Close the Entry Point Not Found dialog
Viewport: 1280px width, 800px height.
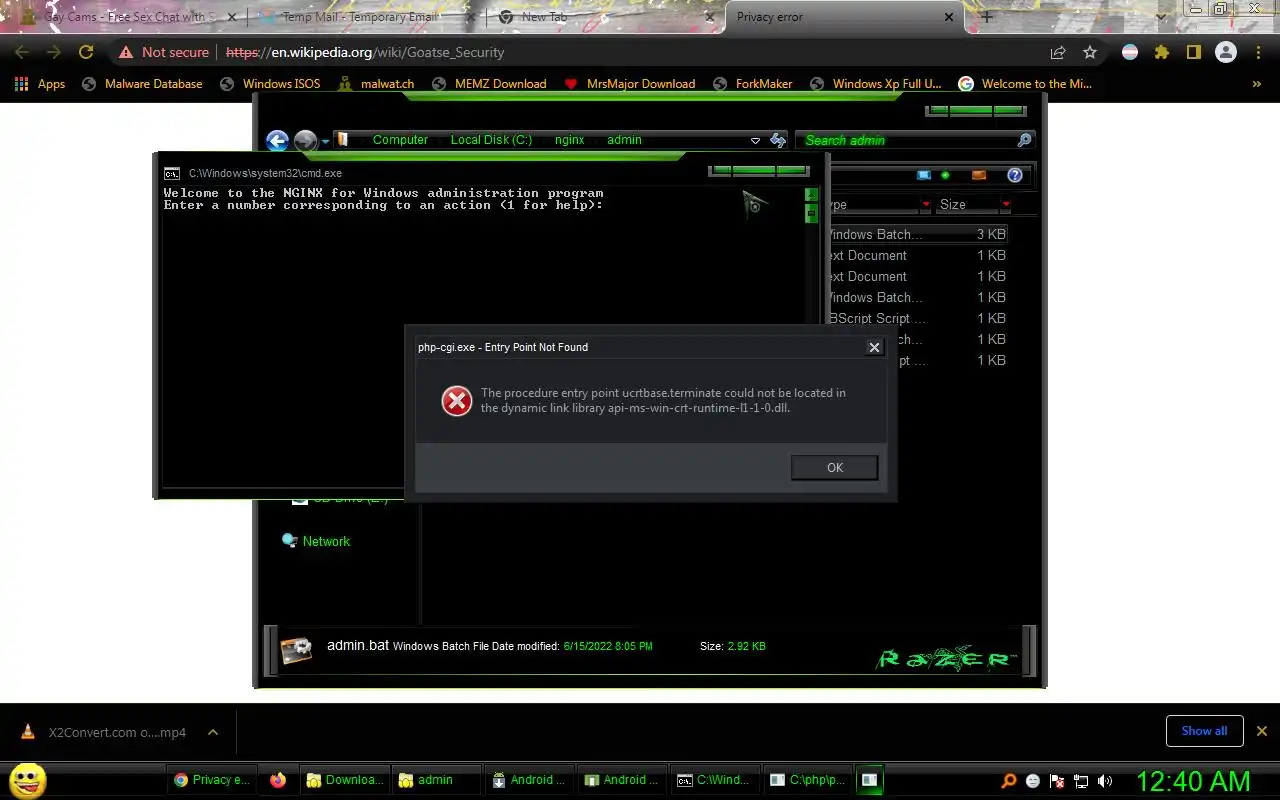coord(874,347)
